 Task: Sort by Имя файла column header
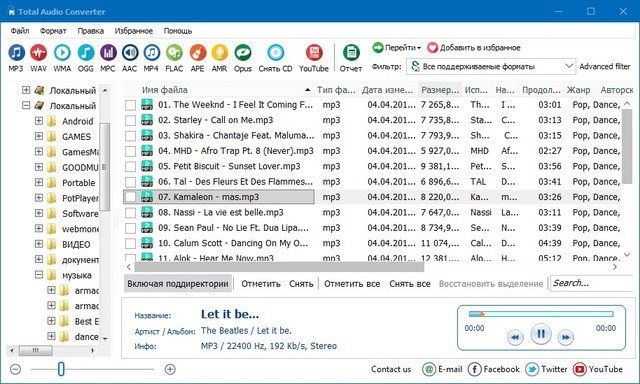click(218, 90)
